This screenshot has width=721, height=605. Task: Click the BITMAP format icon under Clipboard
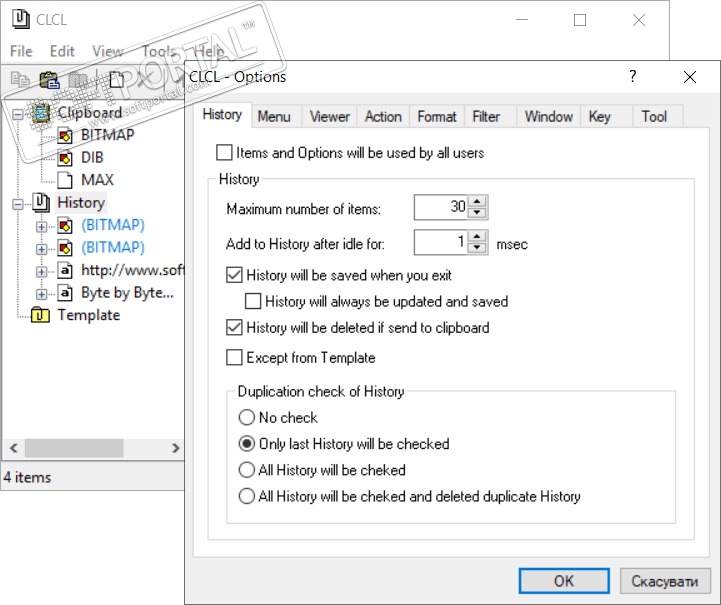65,136
